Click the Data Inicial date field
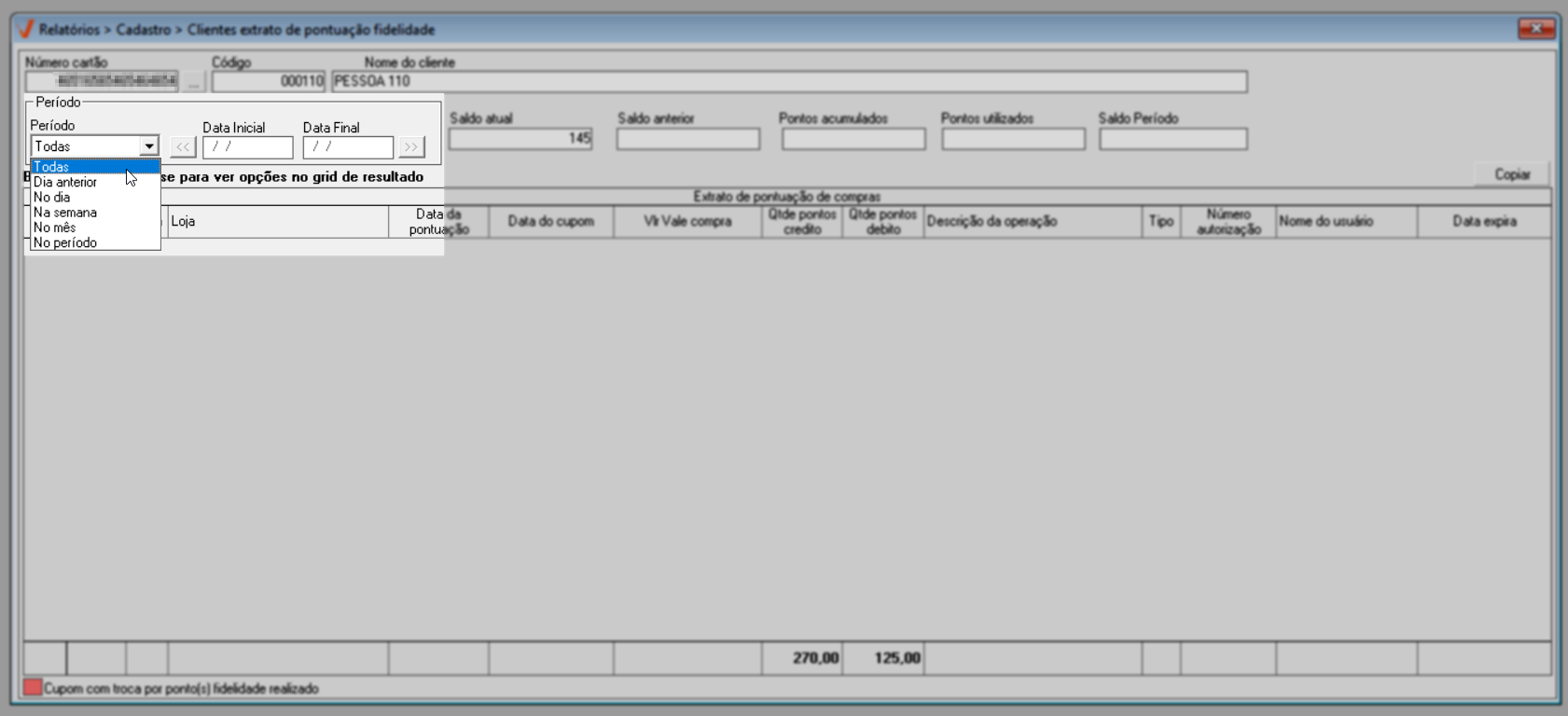This screenshot has width=1568, height=716. [248, 147]
